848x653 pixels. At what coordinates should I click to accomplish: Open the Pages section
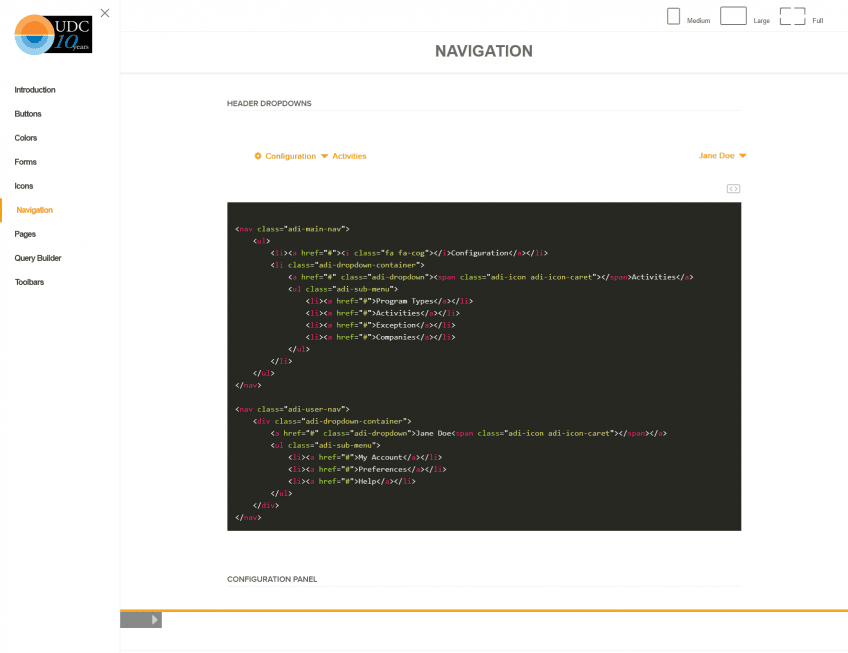tap(25, 234)
